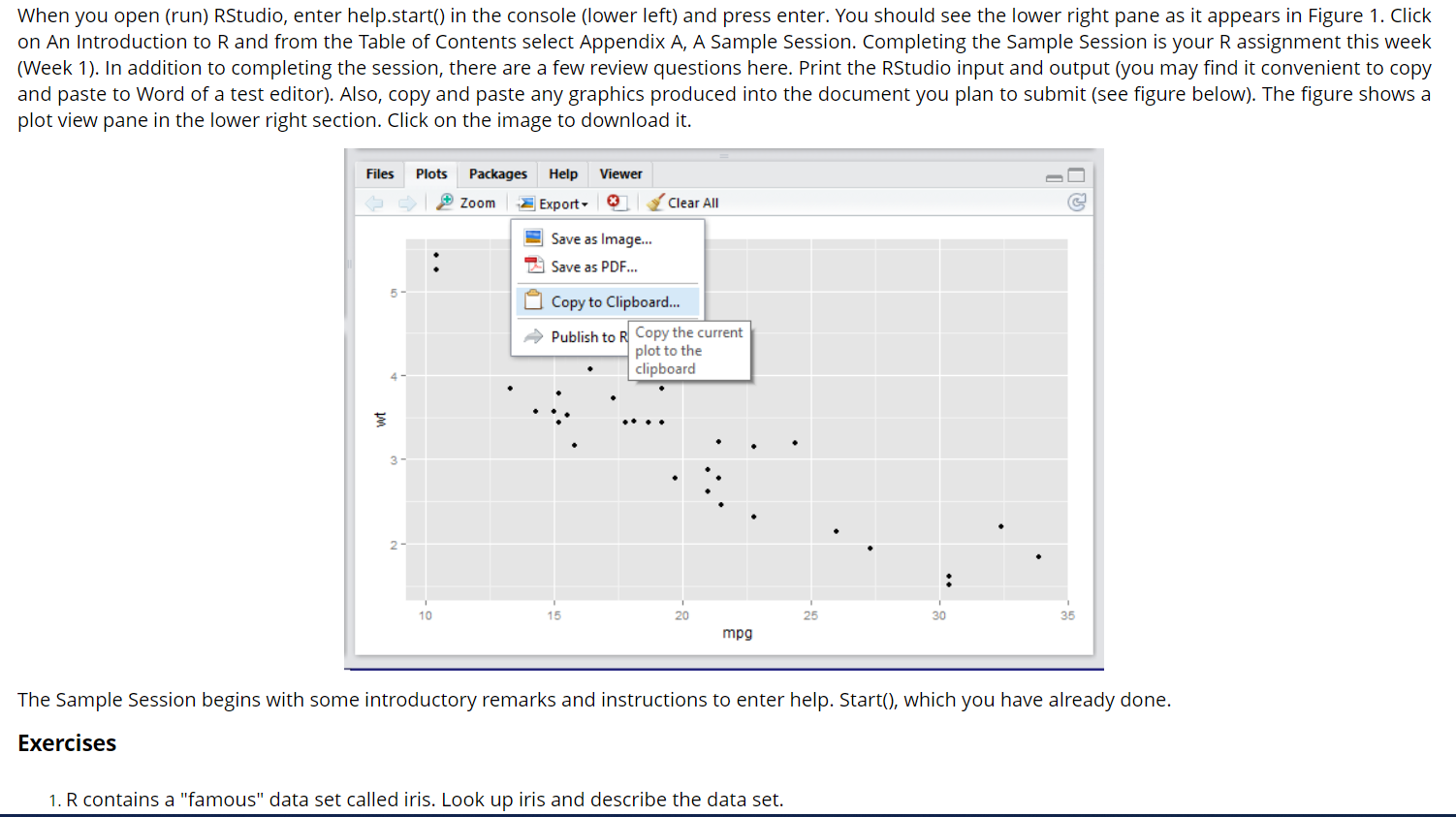
Task: Click the clipboard icon beside Copy to Clipboard
Action: (x=533, y=300)
